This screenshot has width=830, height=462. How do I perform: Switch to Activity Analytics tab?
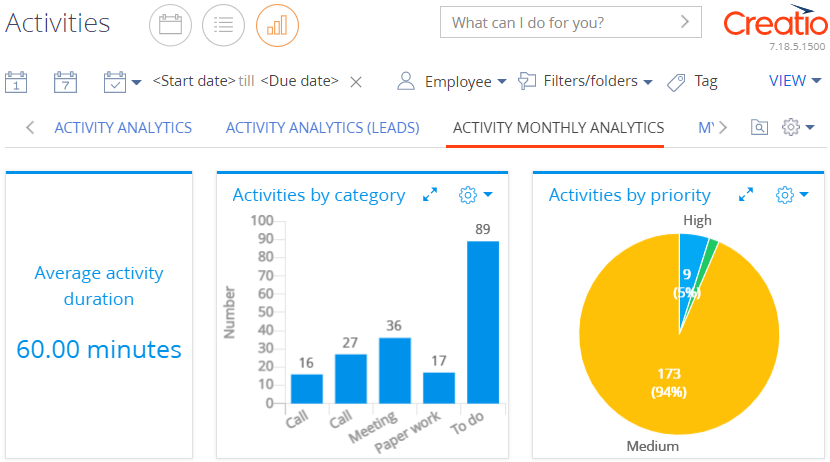click(x=123, y=128)
